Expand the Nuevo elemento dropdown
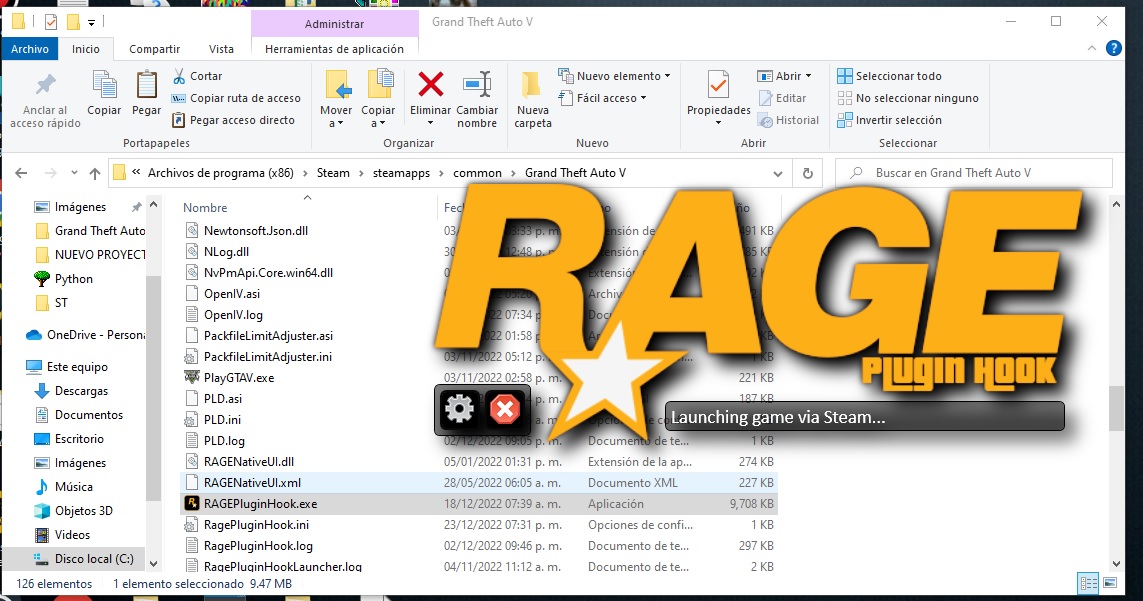 (624, 76)
